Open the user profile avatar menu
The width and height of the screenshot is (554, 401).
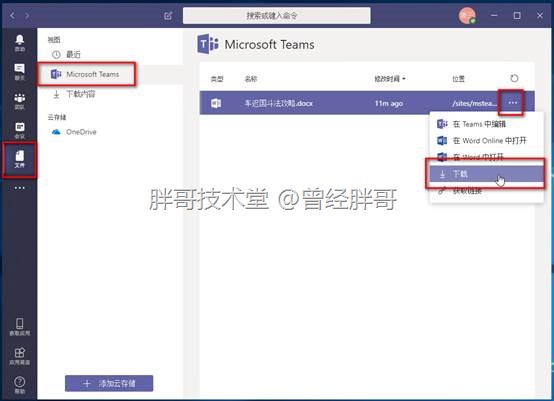(467, 16)
